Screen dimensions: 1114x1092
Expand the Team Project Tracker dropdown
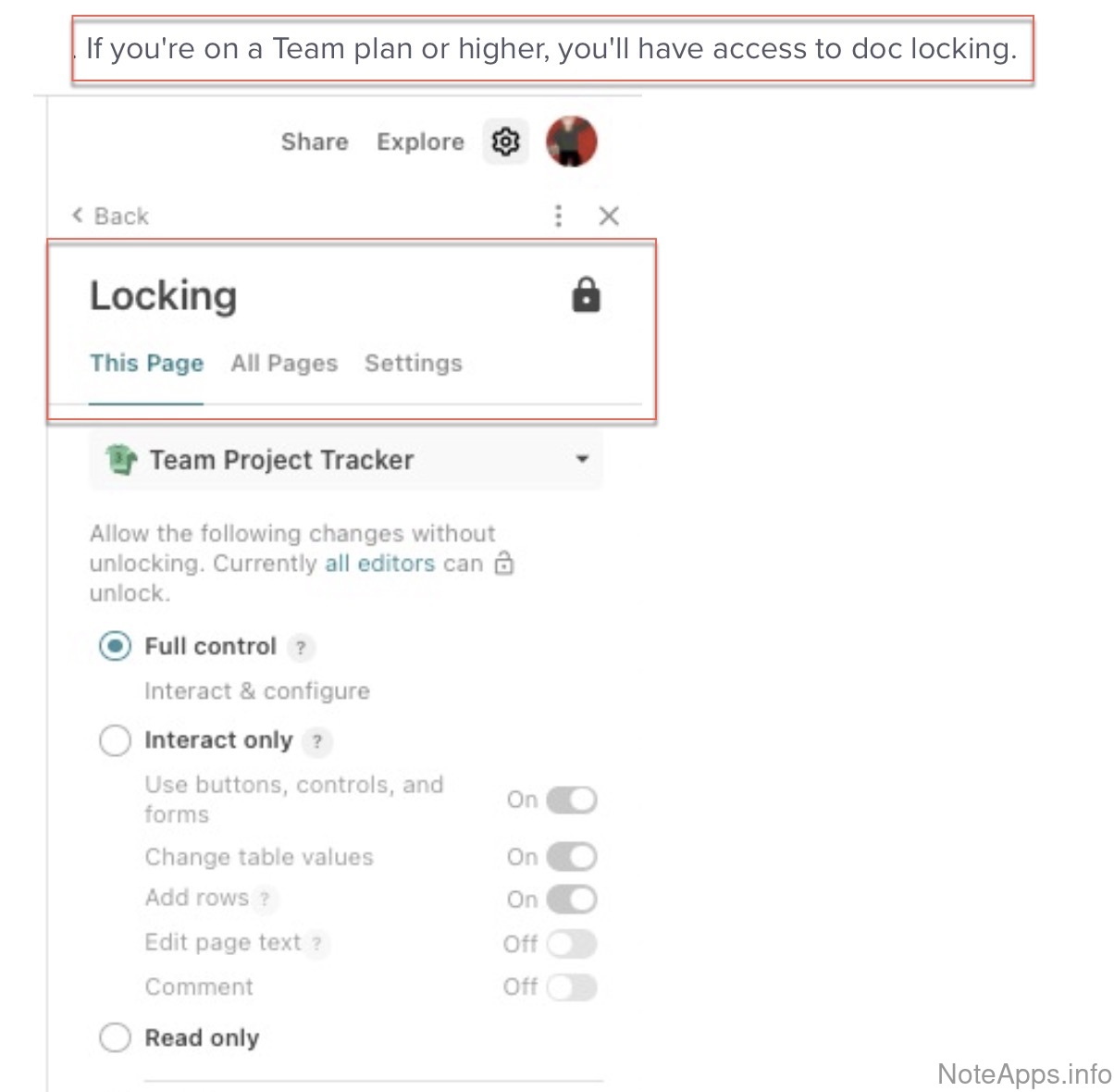coord(582,459)
